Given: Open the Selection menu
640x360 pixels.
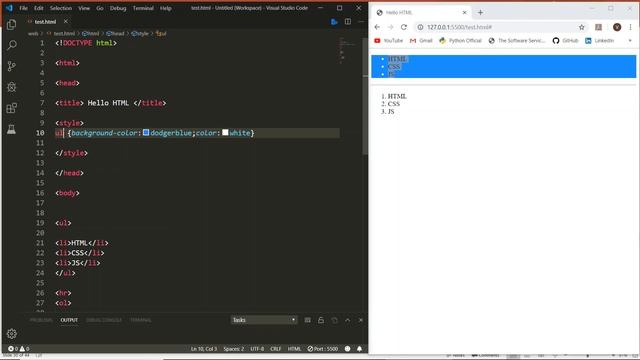Looking at the screenshot, I should (x=60, y=8).
